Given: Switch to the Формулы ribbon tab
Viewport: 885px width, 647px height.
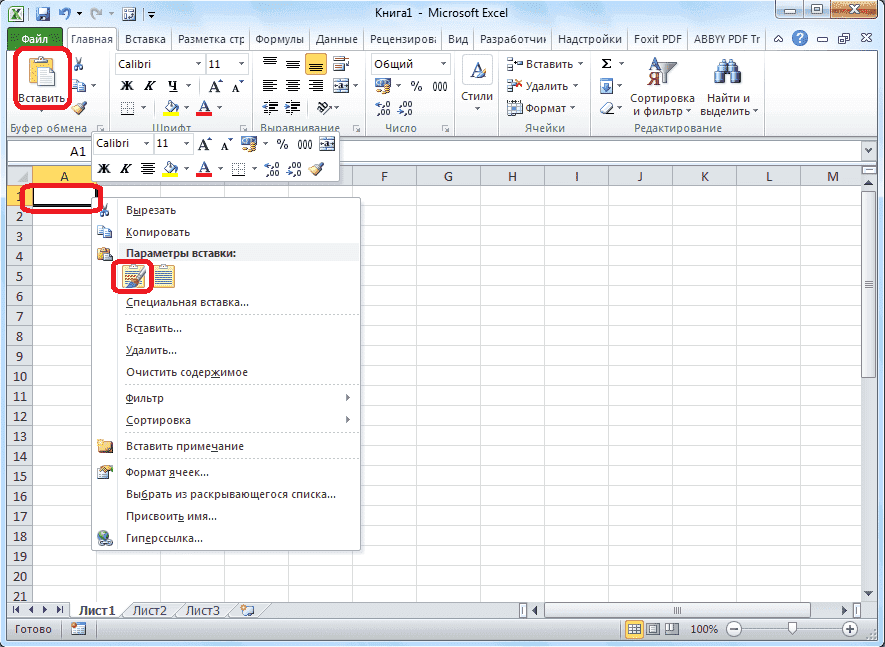Looking at the screenshot, I should [x=279, y=39].
